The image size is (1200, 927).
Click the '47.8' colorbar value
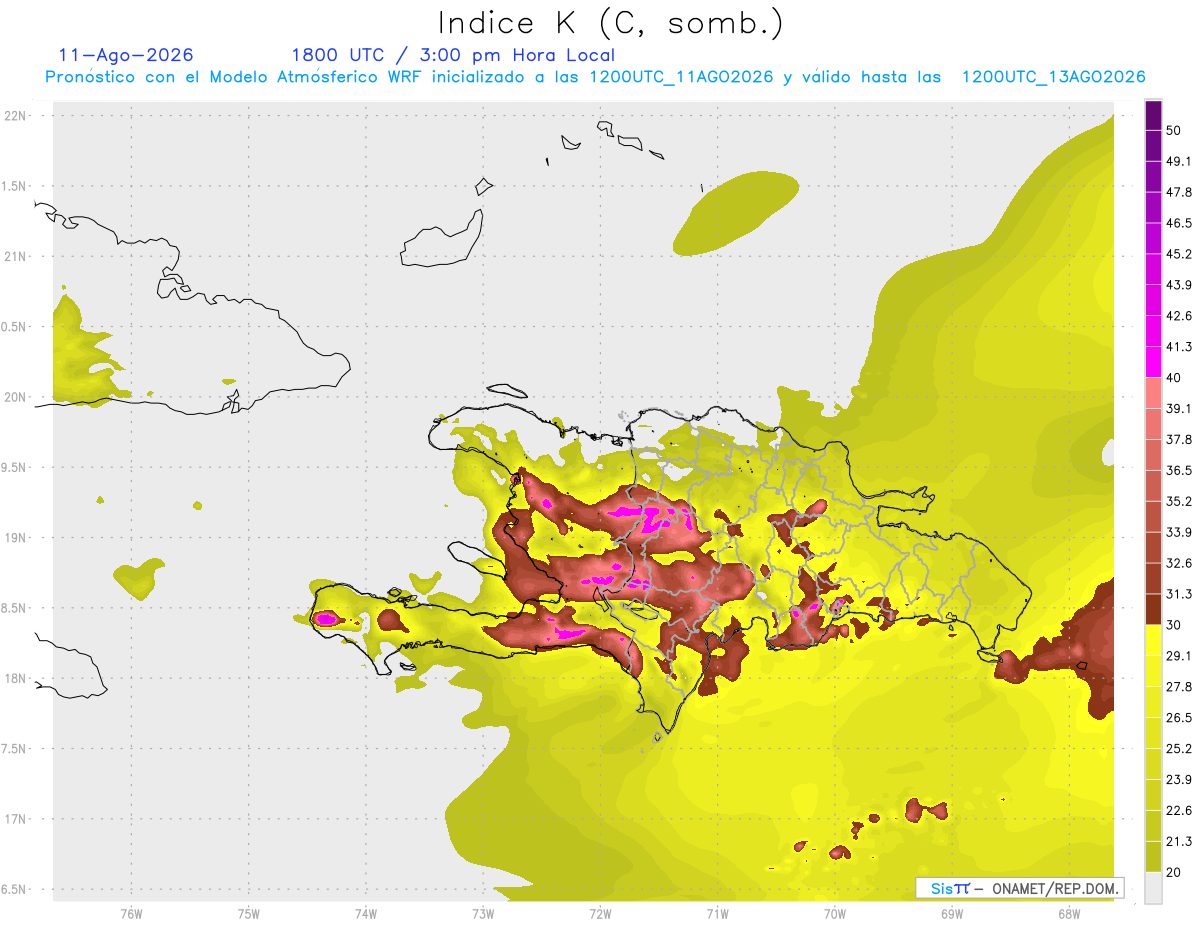point(1179,192)
